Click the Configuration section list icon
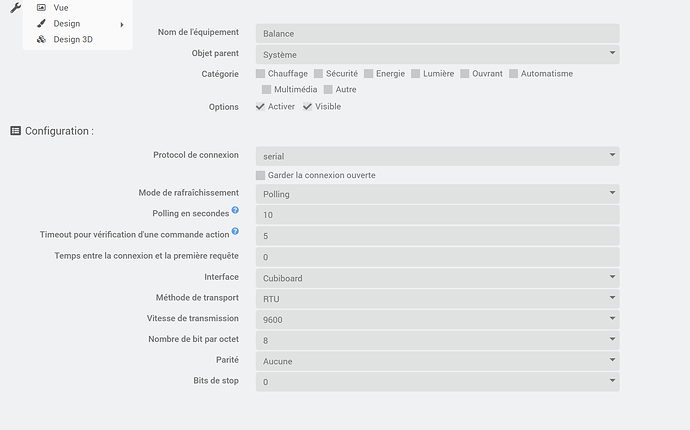The width and height of the screenshot is (690, 430). 15,131
